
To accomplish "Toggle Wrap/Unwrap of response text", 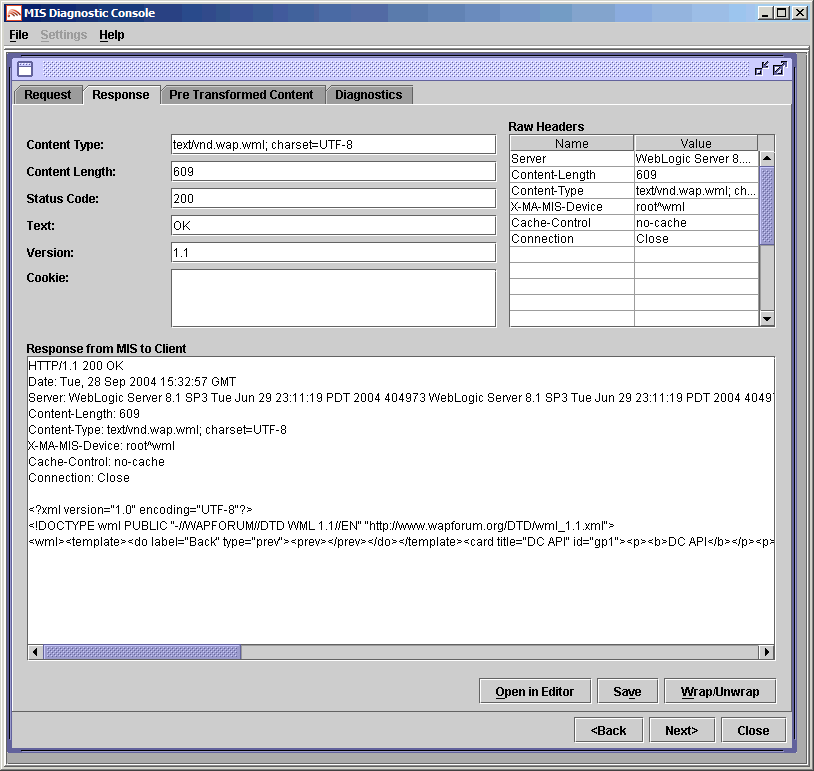I will pyautogui.click(x=720, y=692).
